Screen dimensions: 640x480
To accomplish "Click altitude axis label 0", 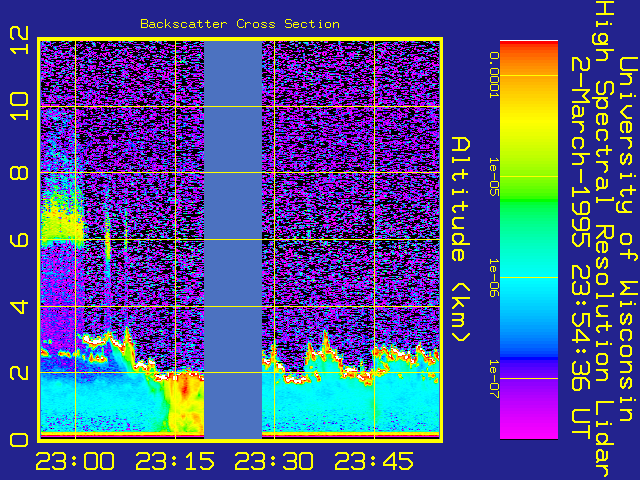I will [19, 440].
